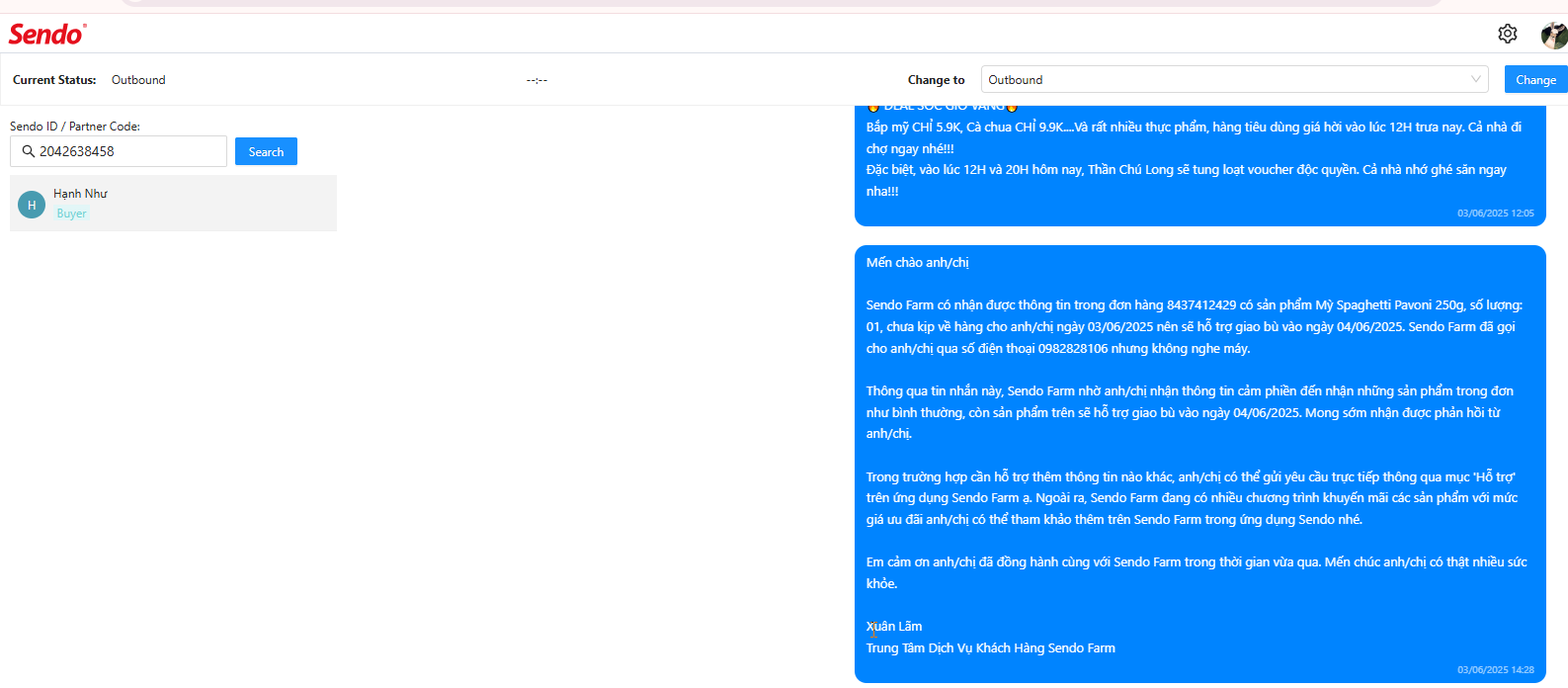
Task: Open the user profile avatar
Action: (x=1554, y=35)
